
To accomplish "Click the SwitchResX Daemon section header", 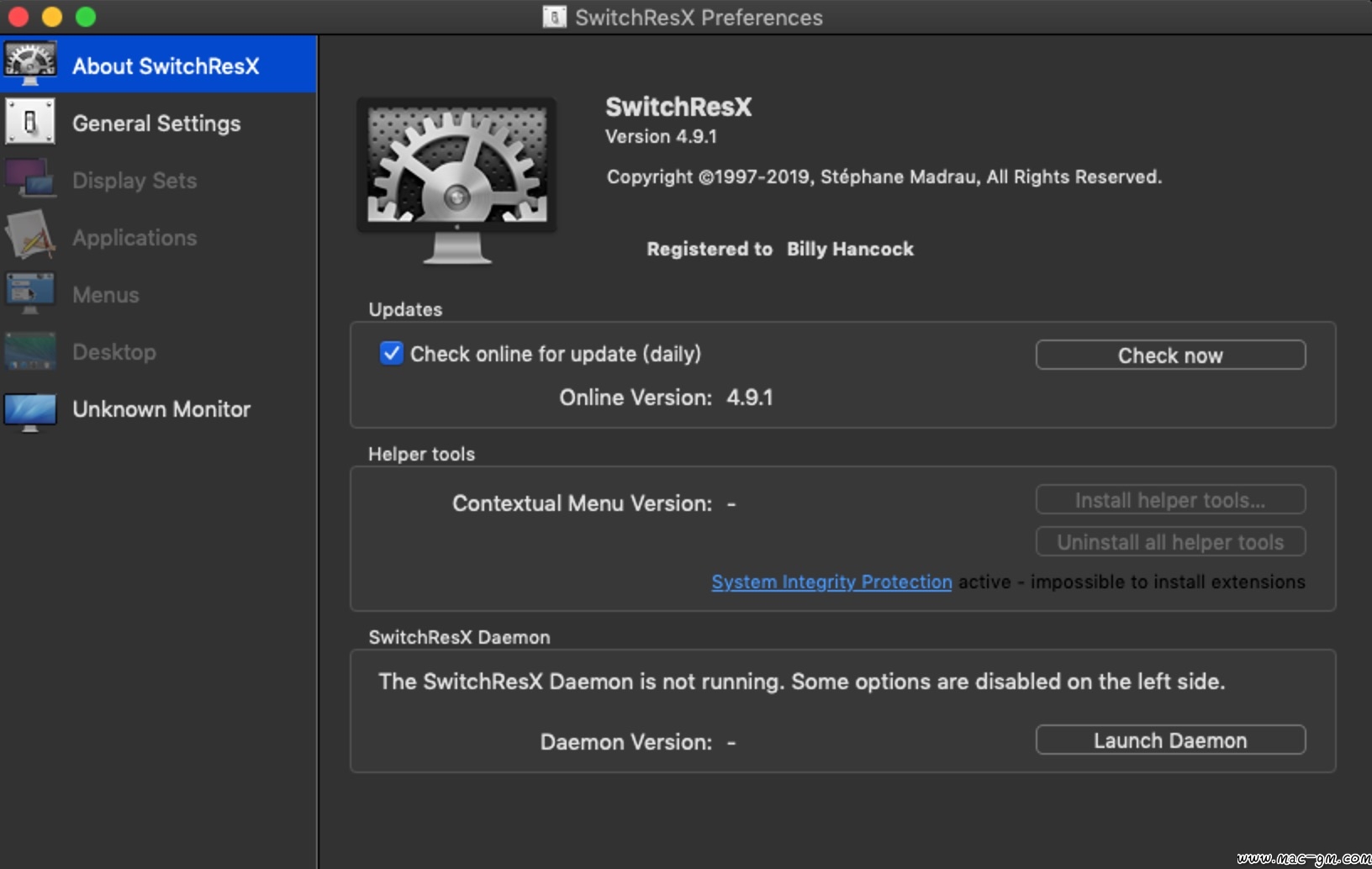I will point(459,637).
